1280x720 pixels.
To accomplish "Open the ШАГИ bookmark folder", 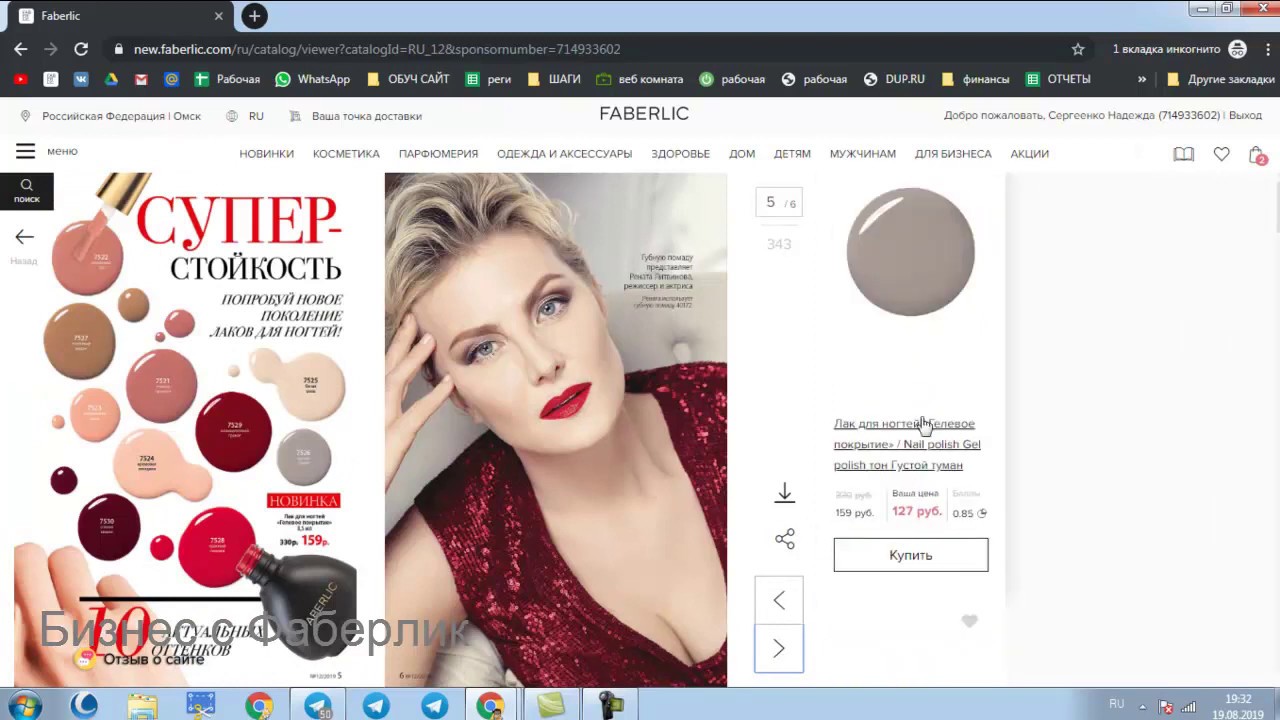I will [554, 79].
